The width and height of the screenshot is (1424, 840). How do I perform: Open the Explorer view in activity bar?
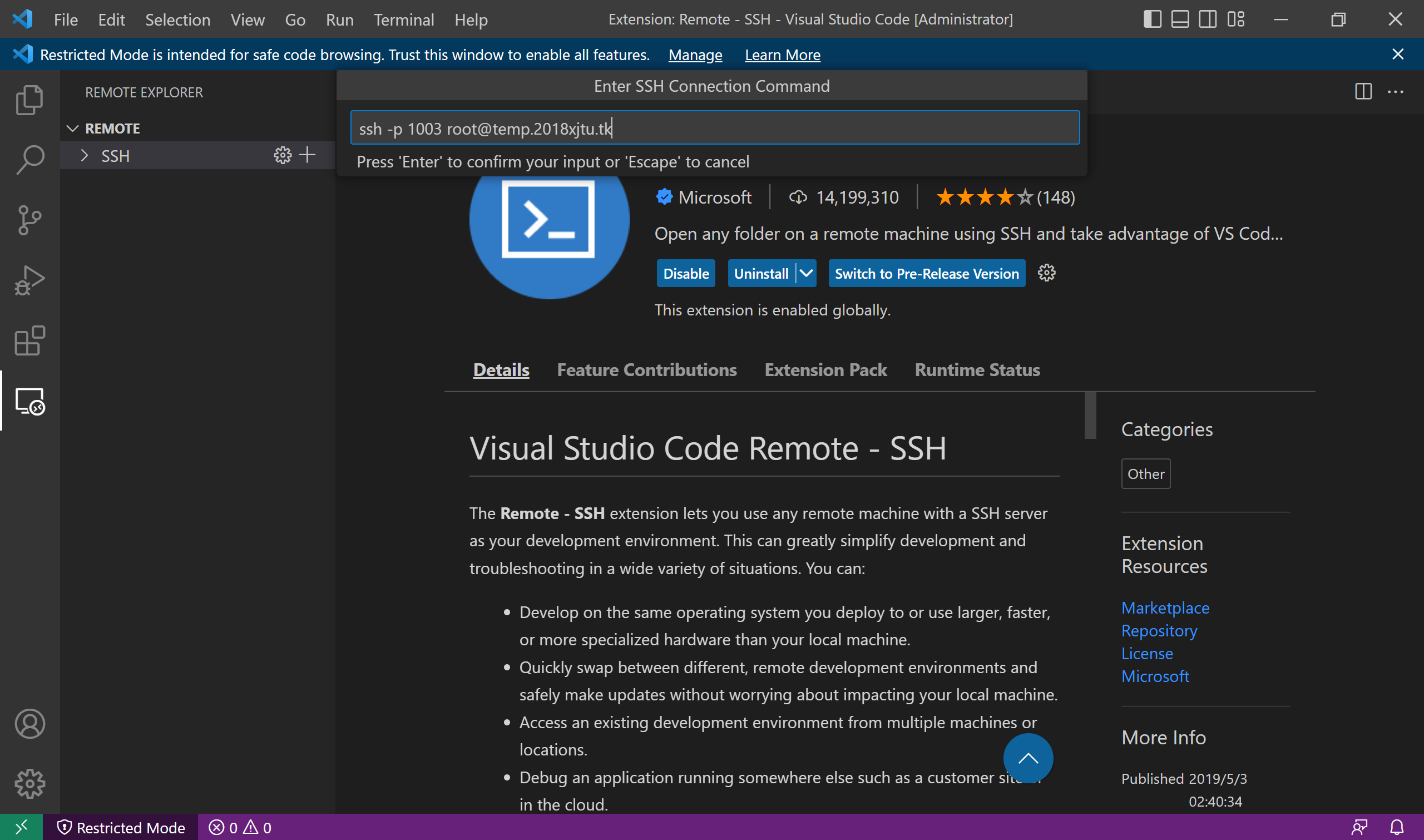(29, 100)
